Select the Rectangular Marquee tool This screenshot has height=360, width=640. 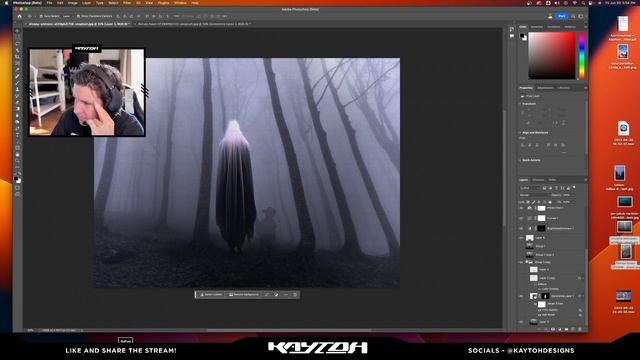17,38
